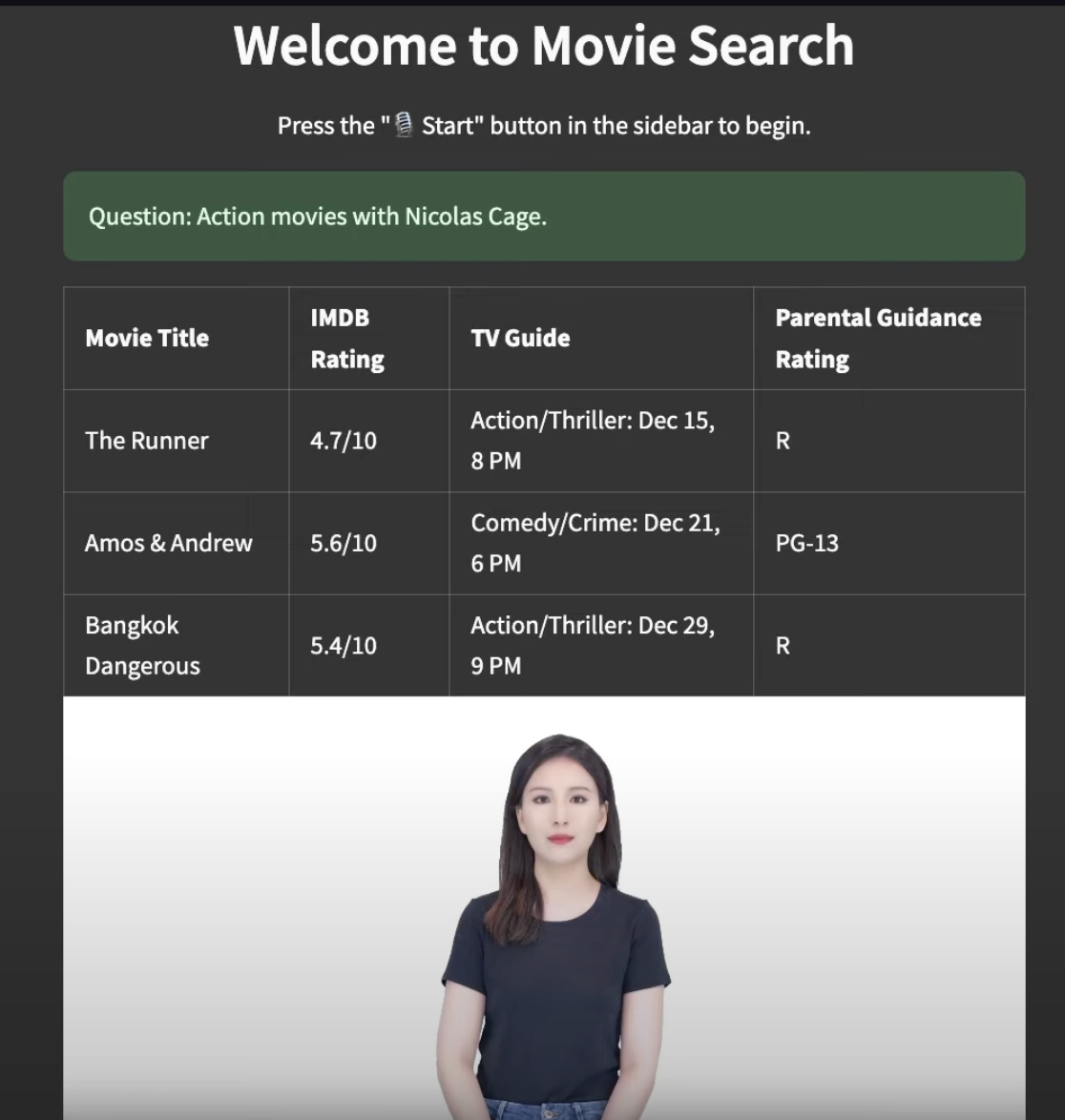Image resolution: width=1065 pixels, height=1120 pixels.
Task: Select the green Nicolas Cage question box
Action: point(544,216)
